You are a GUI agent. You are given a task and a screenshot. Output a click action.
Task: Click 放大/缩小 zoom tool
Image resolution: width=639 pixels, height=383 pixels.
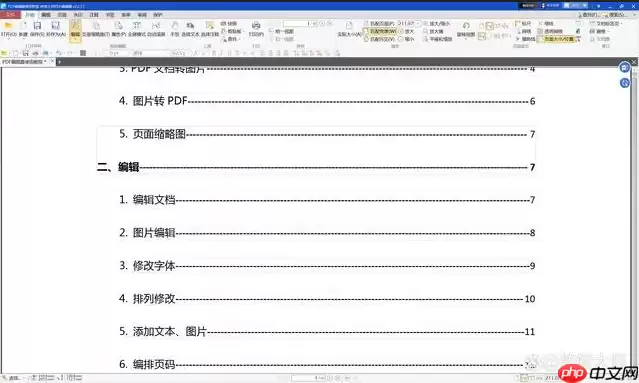437,24
